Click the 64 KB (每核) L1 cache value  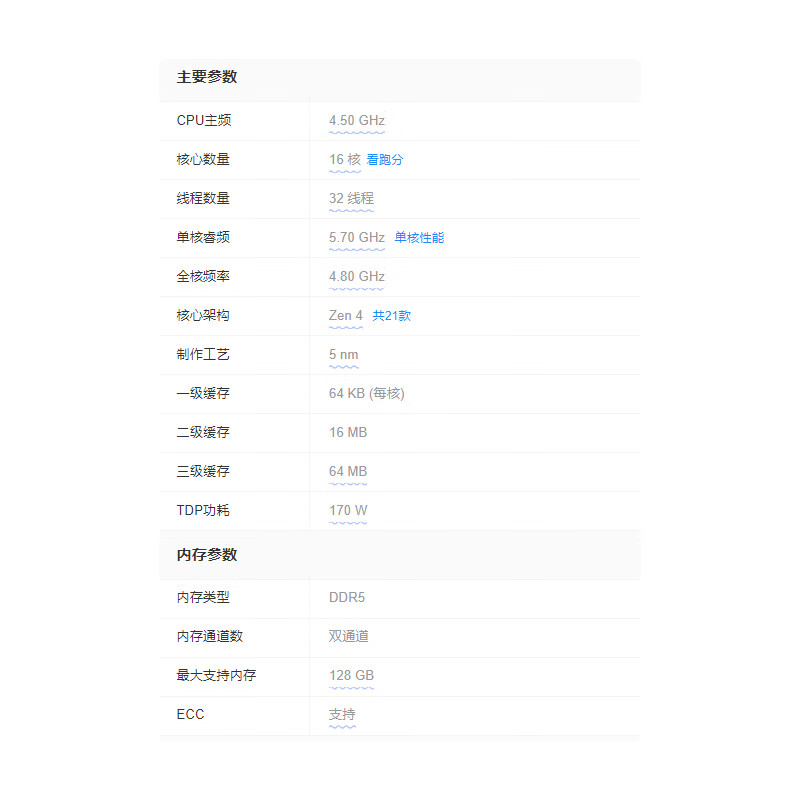tap(367, 393)
